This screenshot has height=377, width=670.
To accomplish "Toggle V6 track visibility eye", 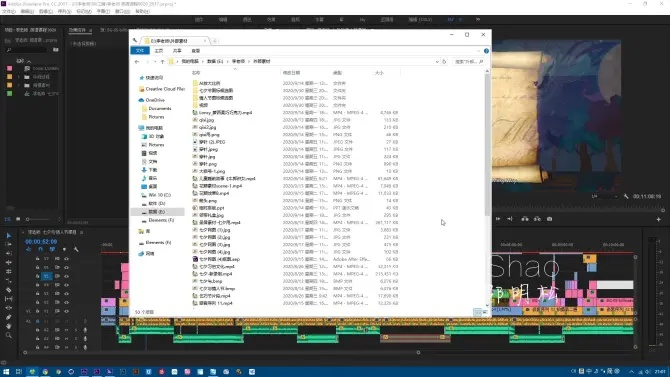I will coord(66,267).
